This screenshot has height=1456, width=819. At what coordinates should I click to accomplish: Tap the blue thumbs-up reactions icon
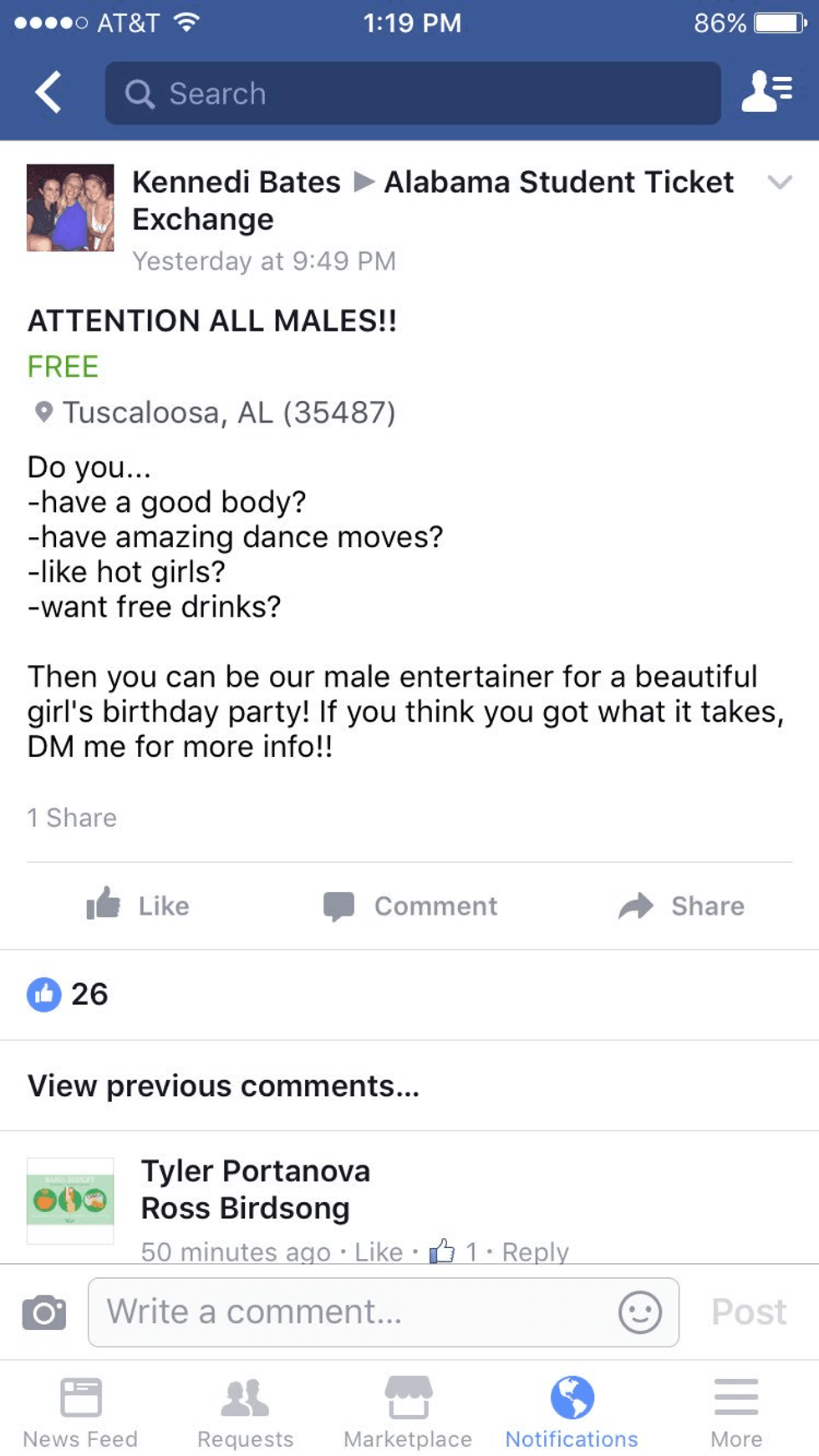44,994
